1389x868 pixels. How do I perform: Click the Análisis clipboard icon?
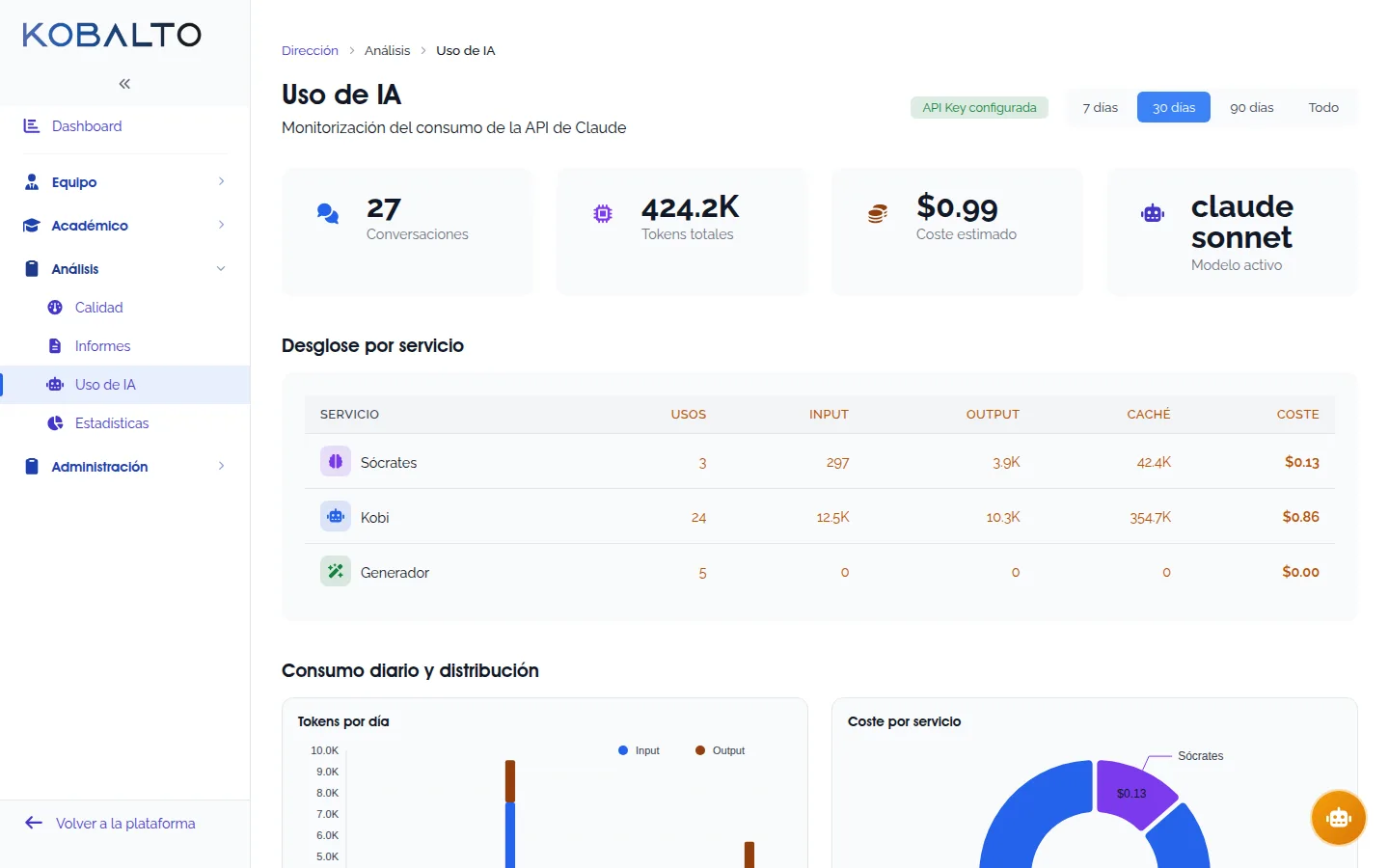click(x=32, y=269)
